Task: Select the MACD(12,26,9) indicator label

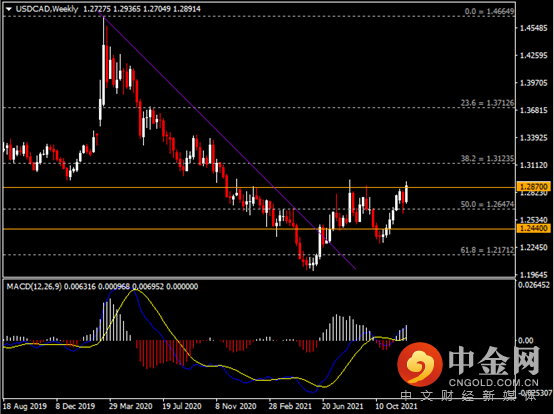Action: [x=34, y=286]
